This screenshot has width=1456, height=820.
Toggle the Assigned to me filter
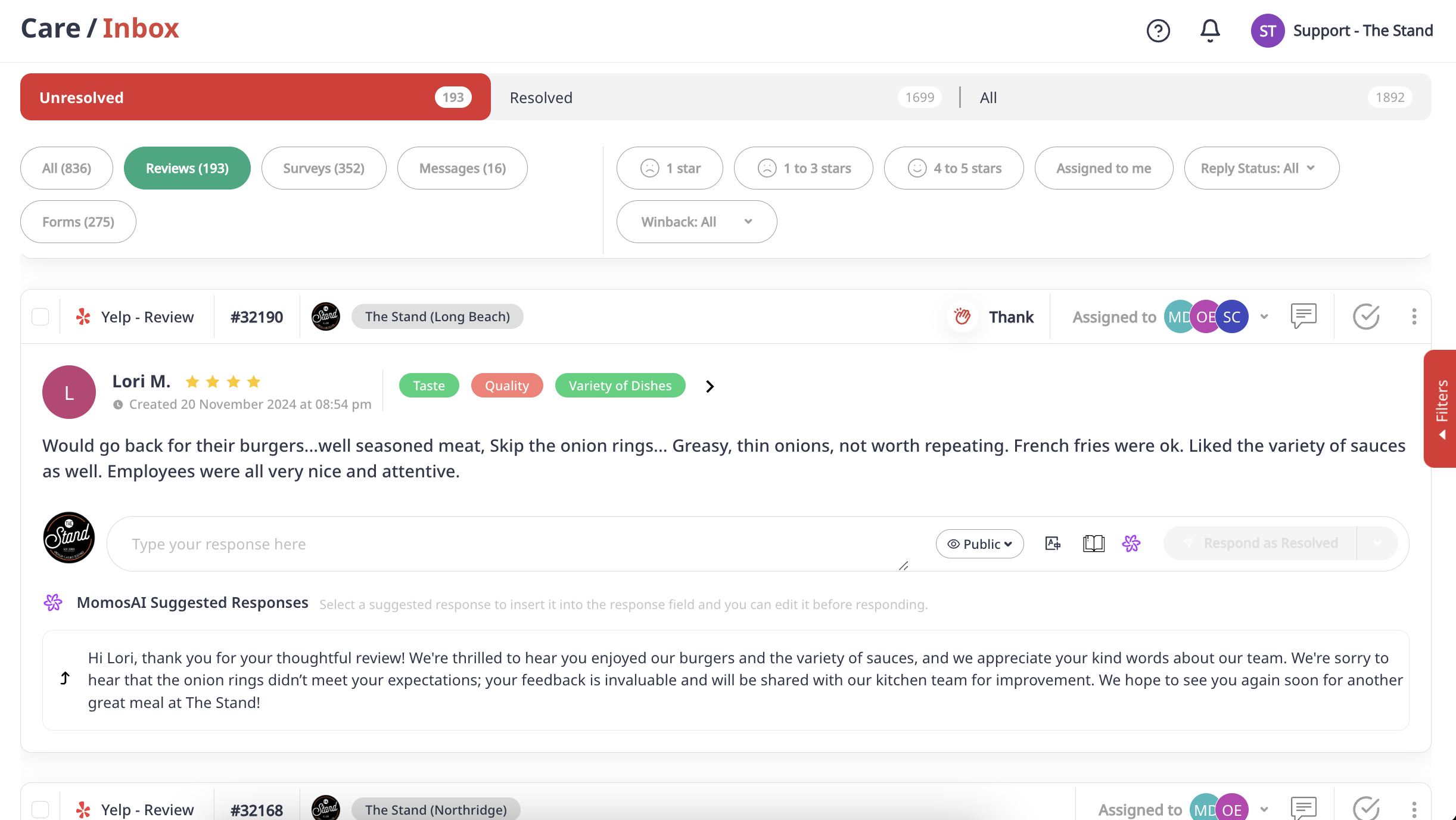pos(1104,168)
